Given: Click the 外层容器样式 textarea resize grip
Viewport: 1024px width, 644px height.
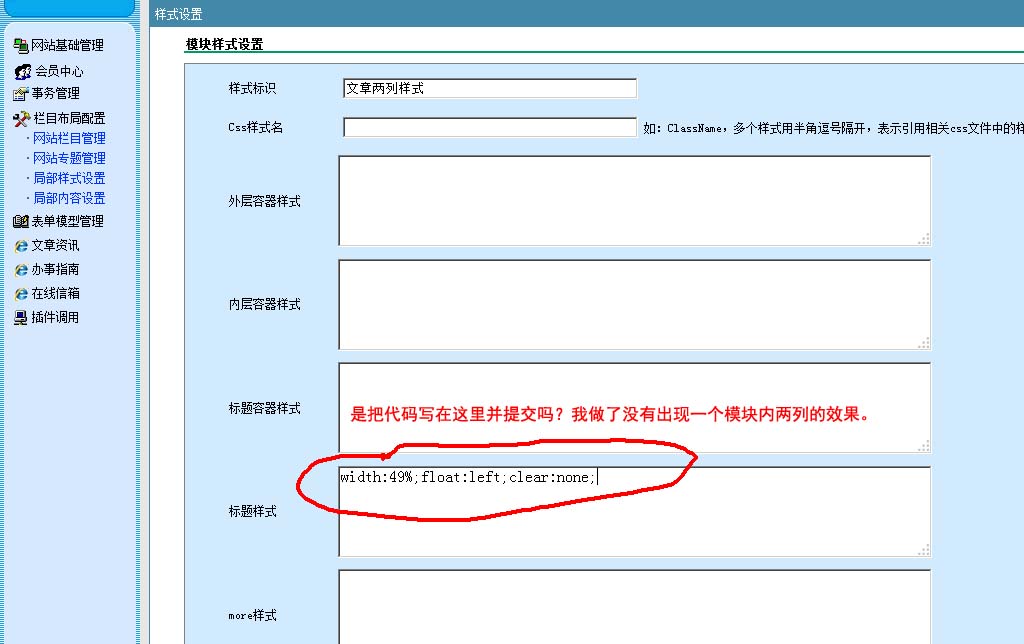Looking at the screenshot, I should click(924, 239).
